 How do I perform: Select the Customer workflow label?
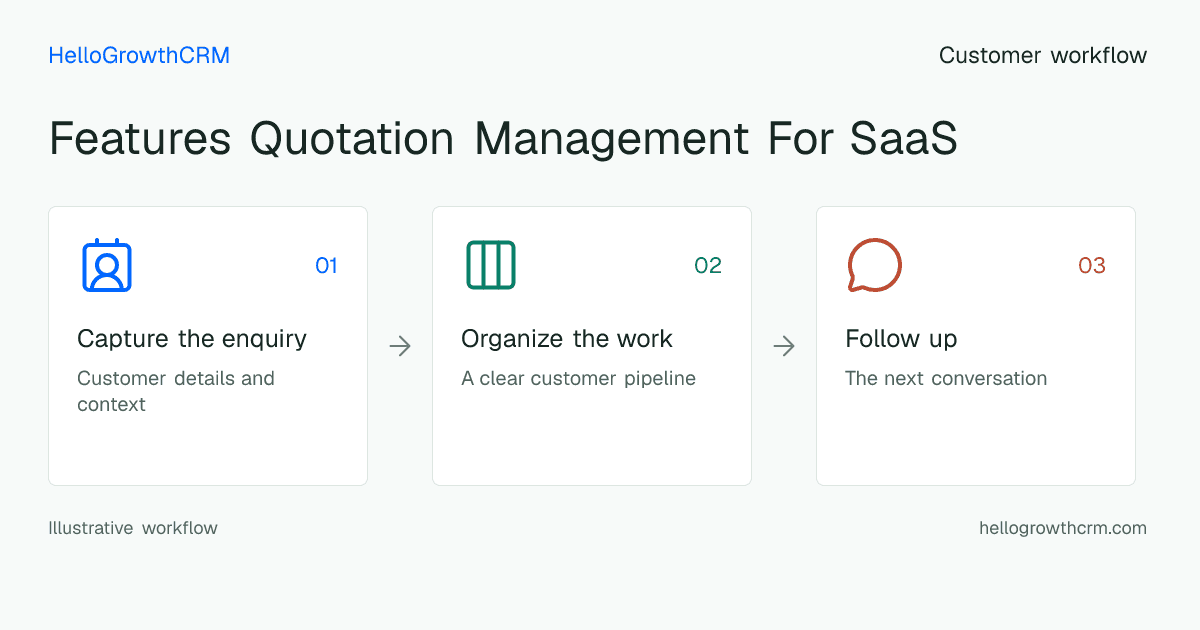[1043, 56]
